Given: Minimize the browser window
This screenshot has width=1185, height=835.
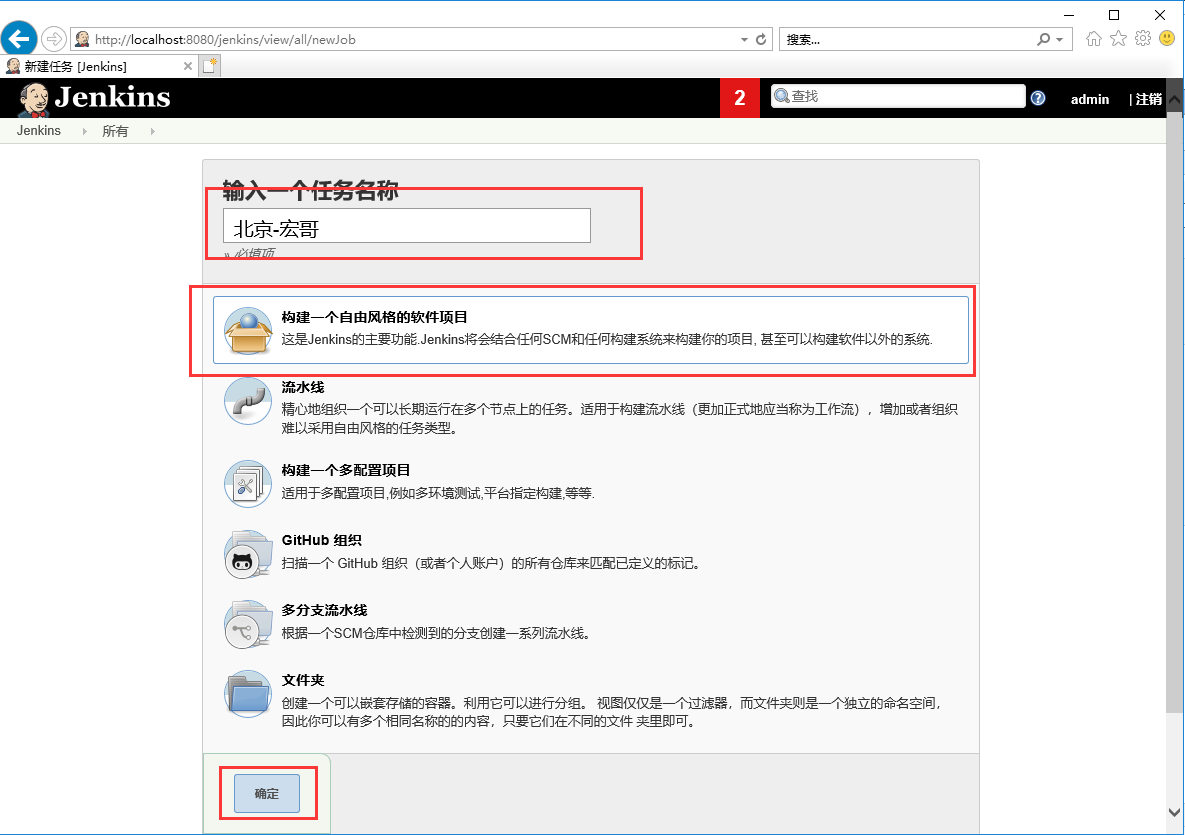Looking at the screenshot, I should [1069, 15].
